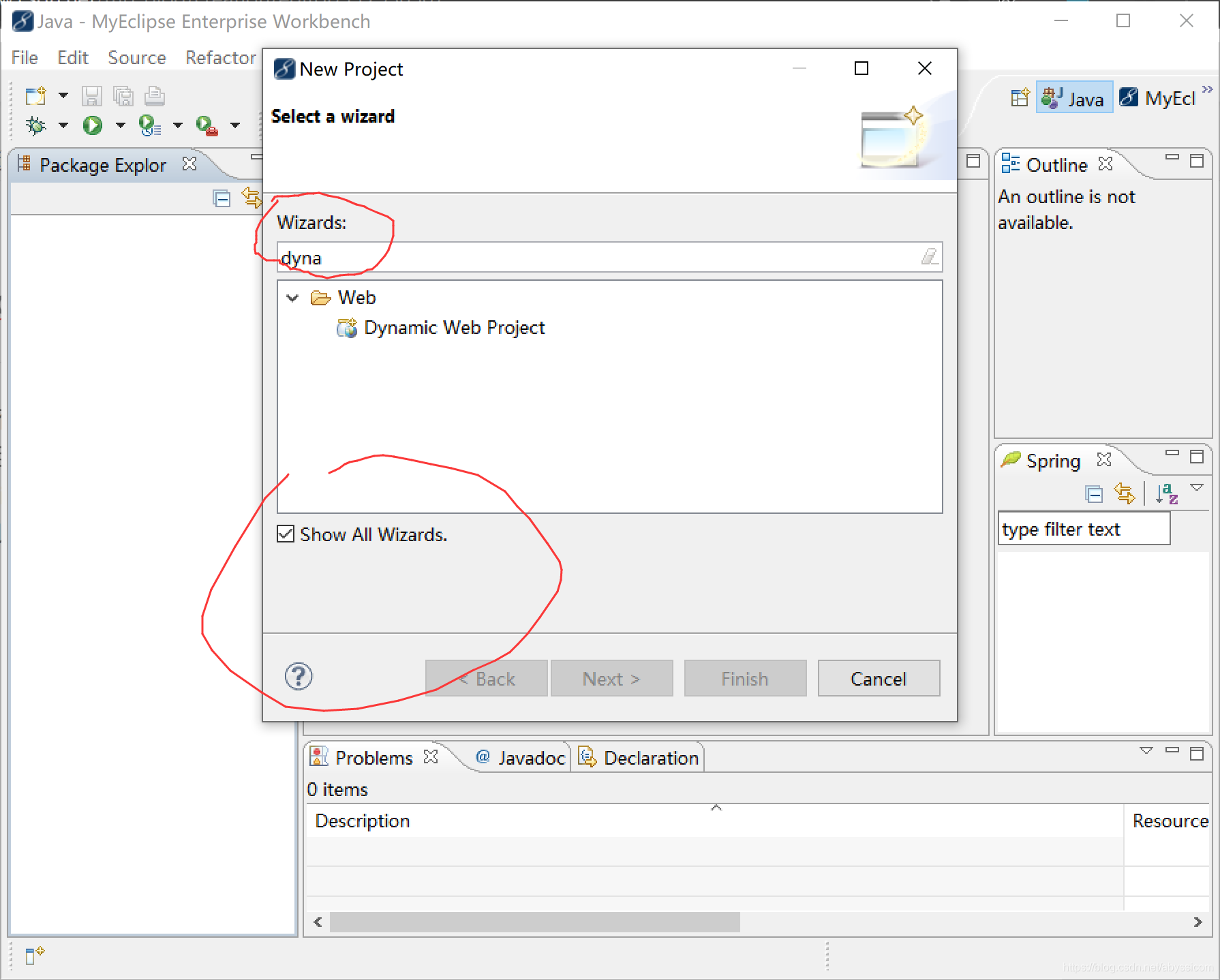
Task: Maximize the Outline view
Action: [x=1197, y=161]
